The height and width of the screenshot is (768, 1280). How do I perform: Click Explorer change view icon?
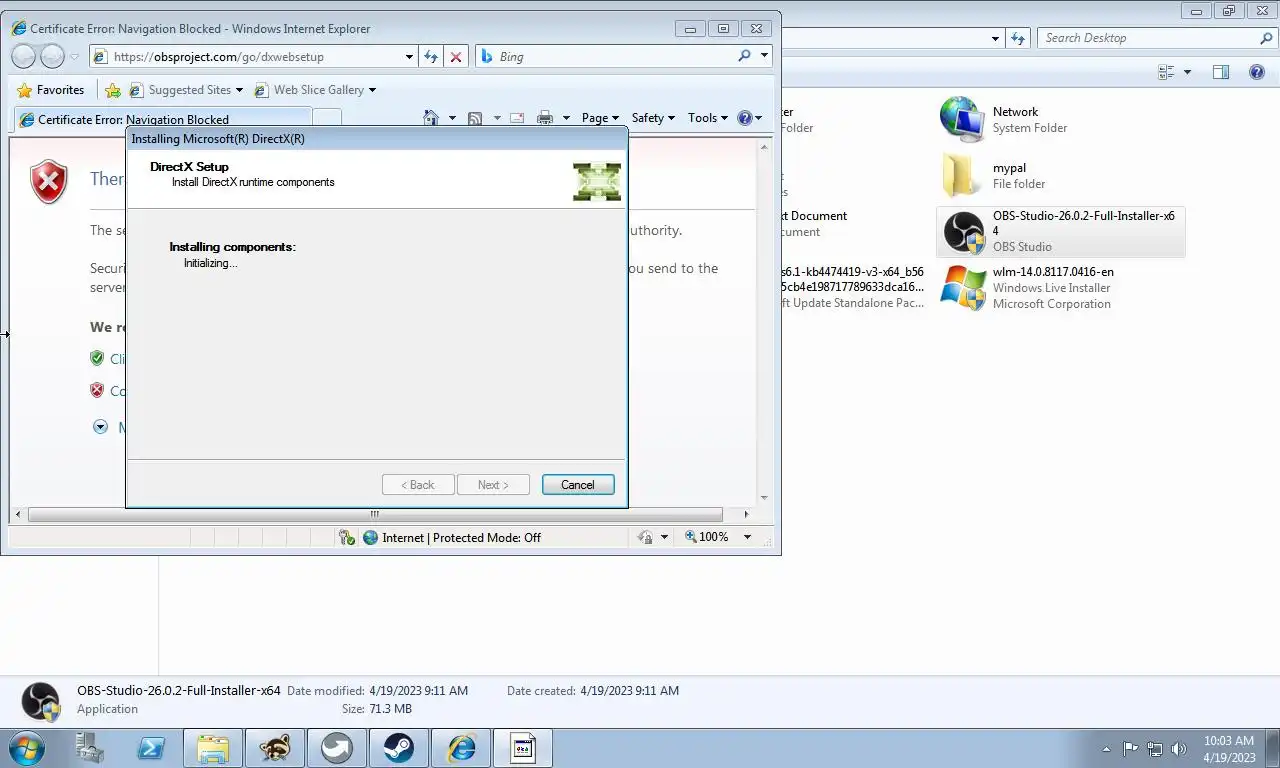point(1166,72)
